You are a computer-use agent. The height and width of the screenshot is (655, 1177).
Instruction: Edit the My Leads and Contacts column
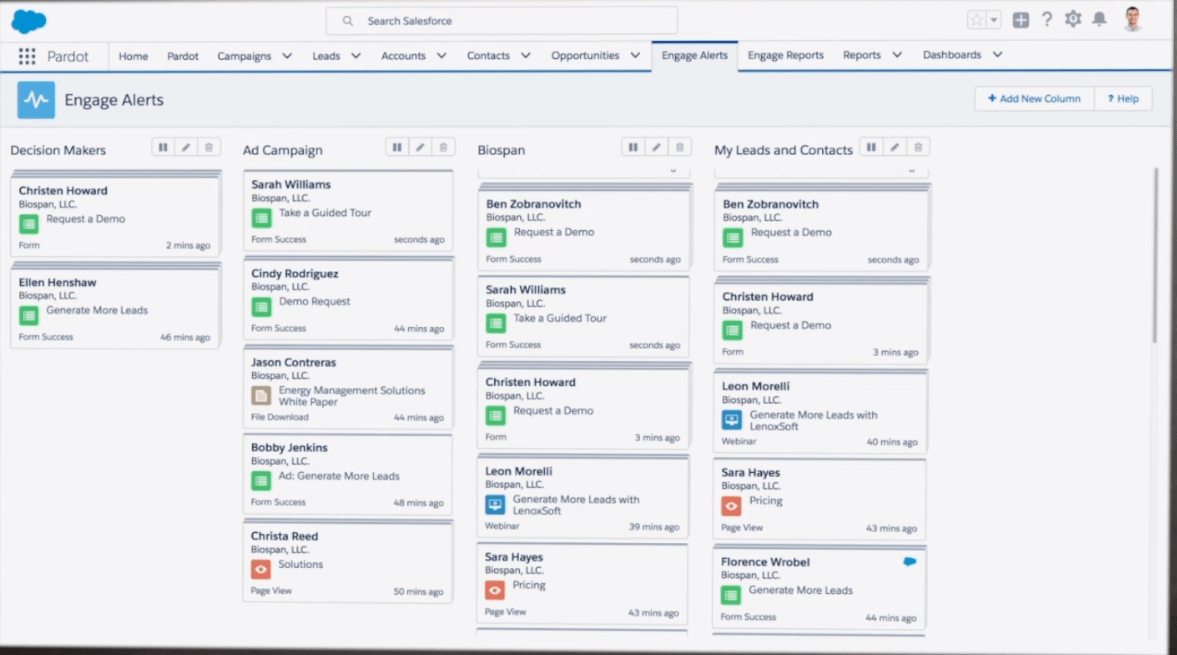point(894,147)
